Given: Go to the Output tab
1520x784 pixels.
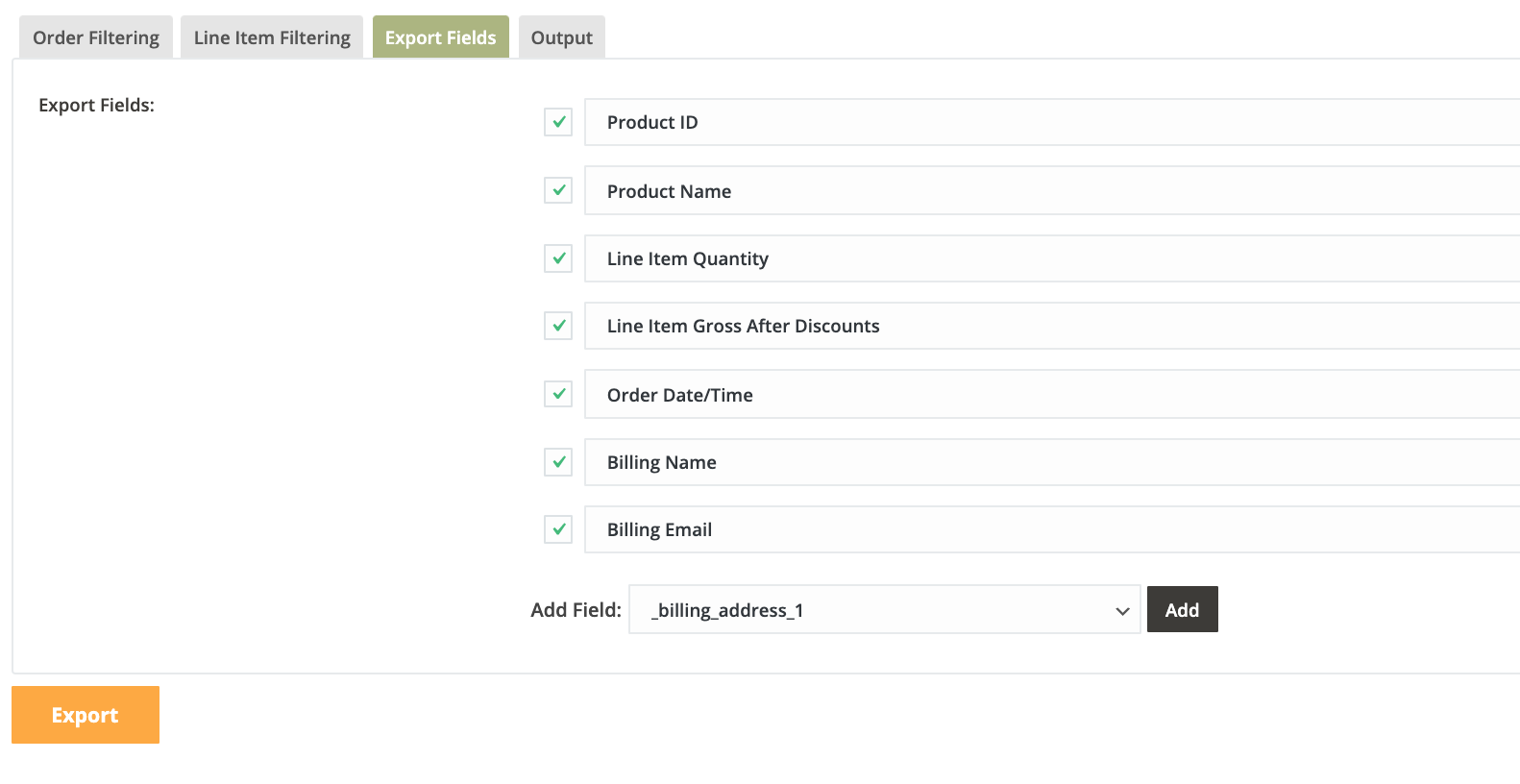Looking at the screenshot, I should (561, 37).
